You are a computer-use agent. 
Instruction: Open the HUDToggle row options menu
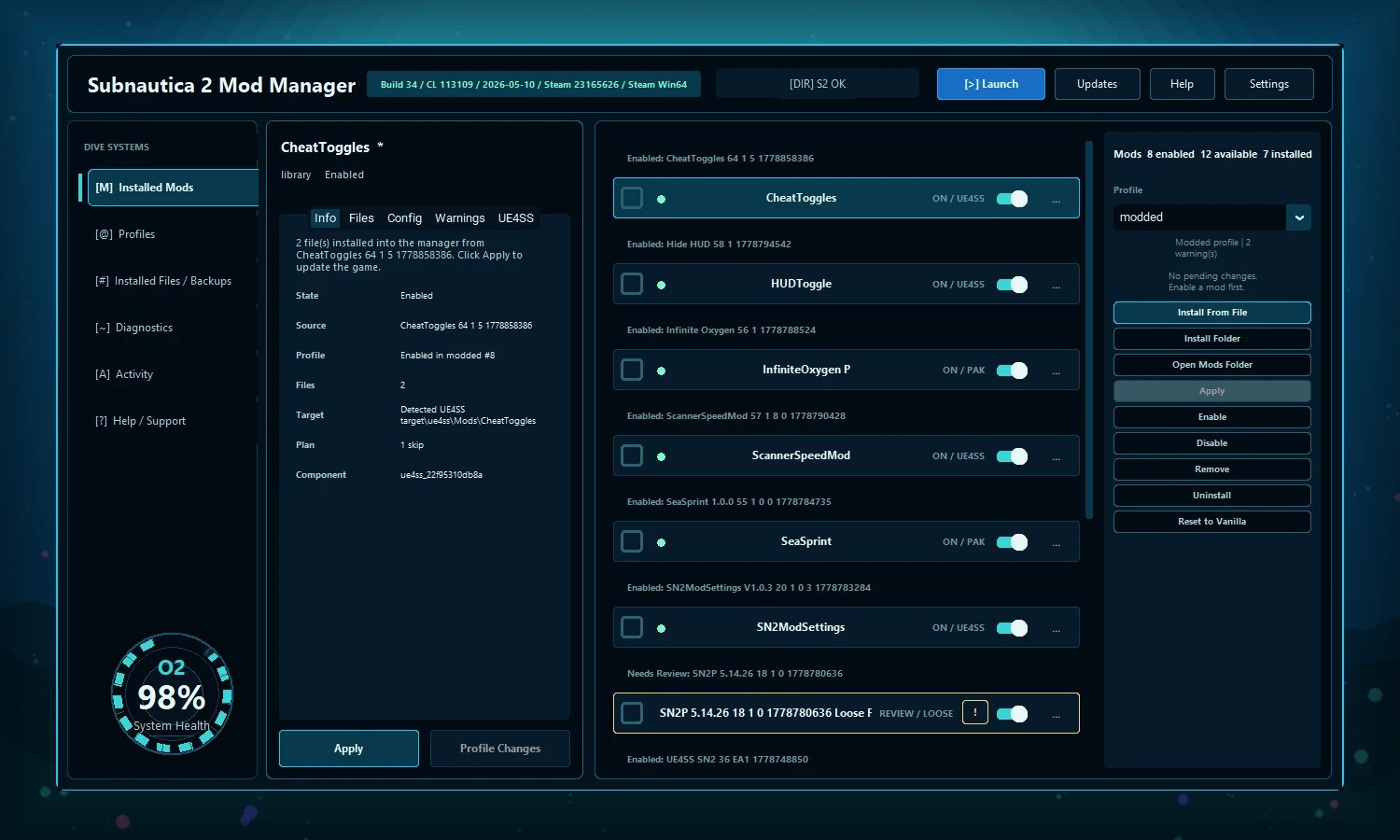(1056, 285)
